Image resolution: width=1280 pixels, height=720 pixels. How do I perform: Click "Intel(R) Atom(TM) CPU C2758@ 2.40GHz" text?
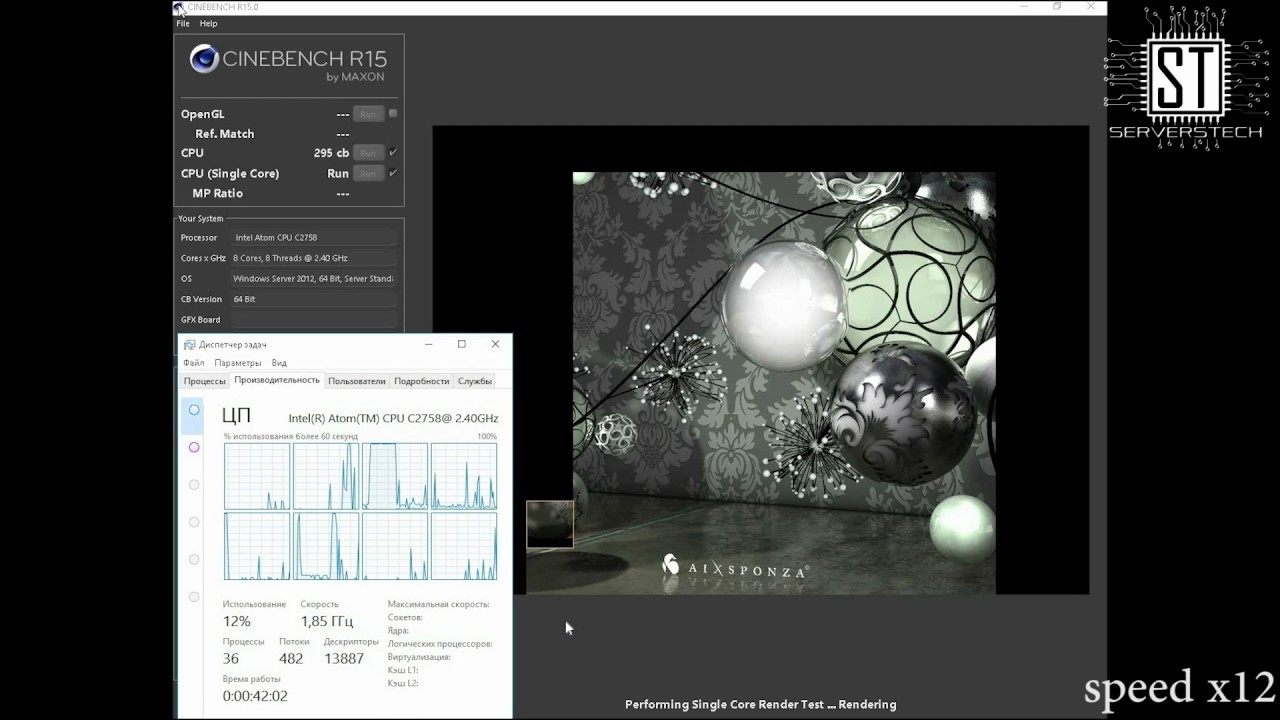tap(393, 418)
